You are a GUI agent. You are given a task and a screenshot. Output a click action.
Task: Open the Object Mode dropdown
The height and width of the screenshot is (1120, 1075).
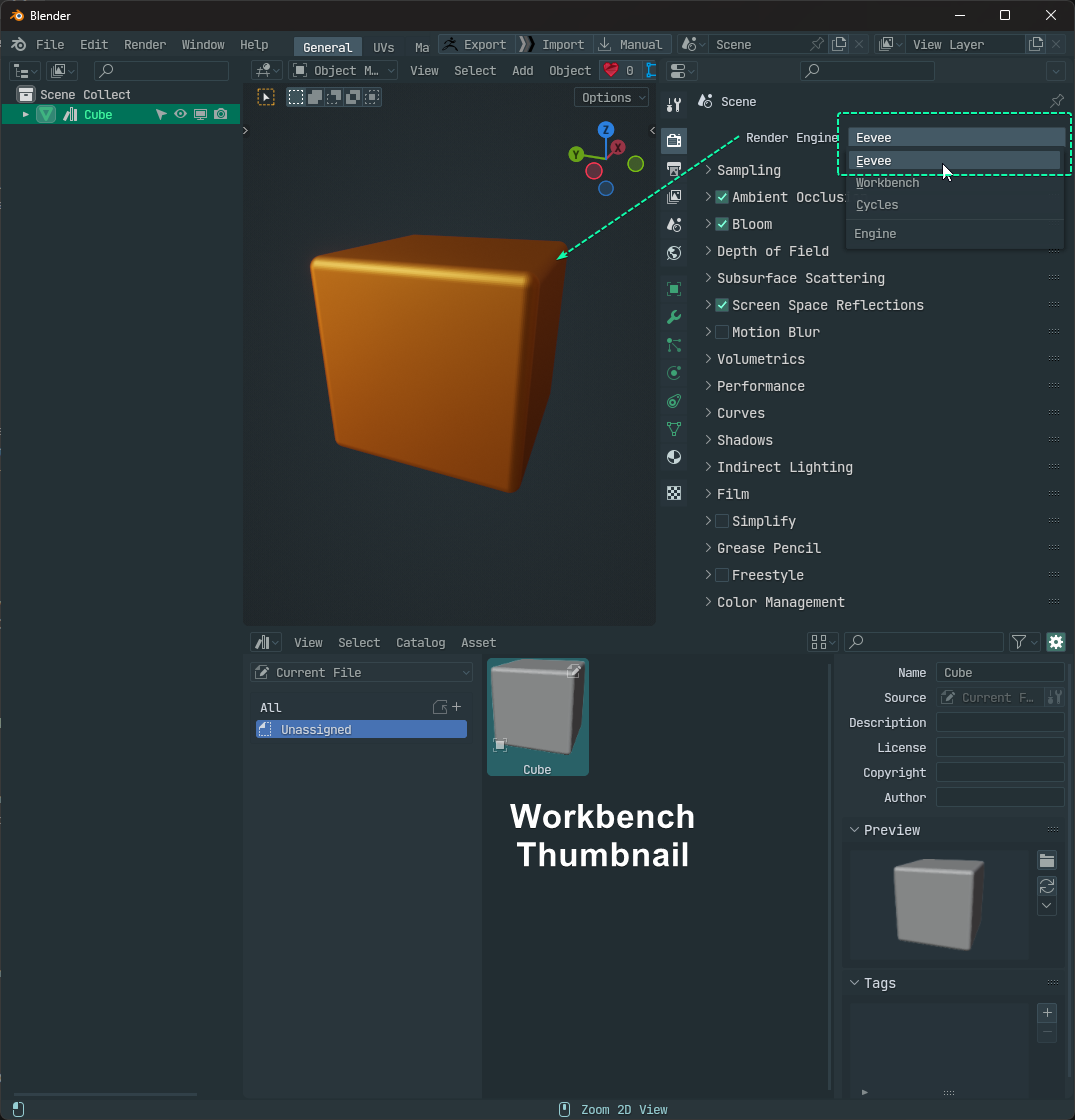pyautogui.click(x=344, y=70)
